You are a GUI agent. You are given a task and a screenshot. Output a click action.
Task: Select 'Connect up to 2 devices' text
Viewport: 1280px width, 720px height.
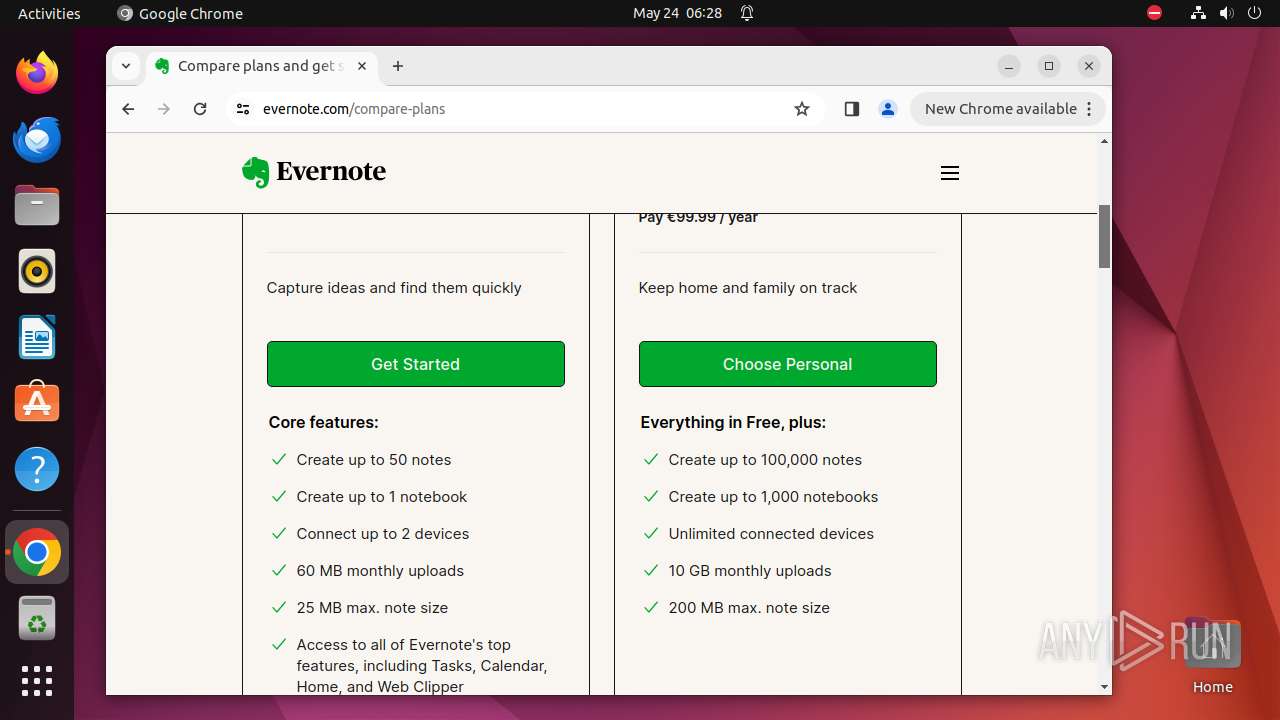click(383, 534)
